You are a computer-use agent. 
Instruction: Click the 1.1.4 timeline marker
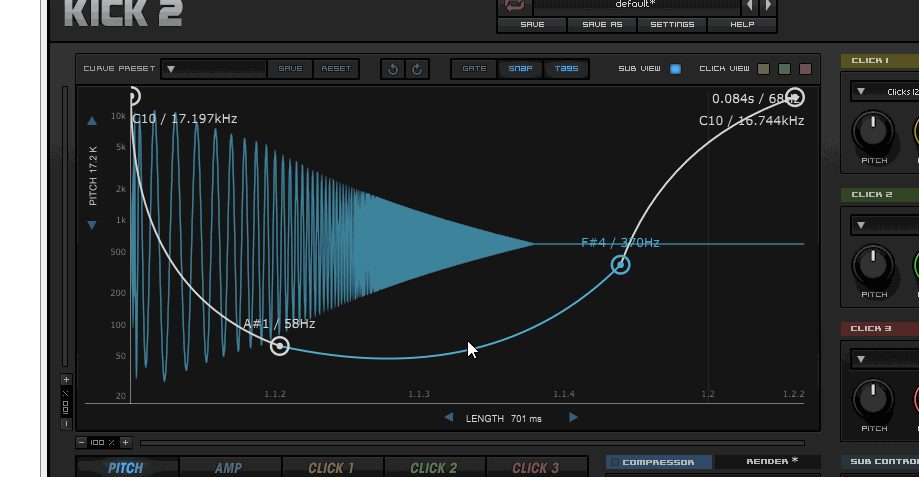point(564,394)
